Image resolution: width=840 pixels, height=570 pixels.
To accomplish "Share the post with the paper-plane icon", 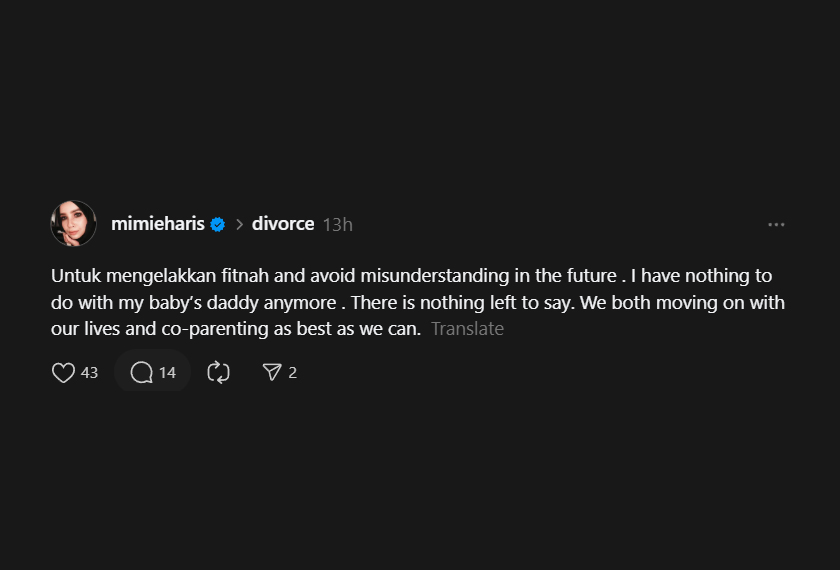I will tap(271, 373).
